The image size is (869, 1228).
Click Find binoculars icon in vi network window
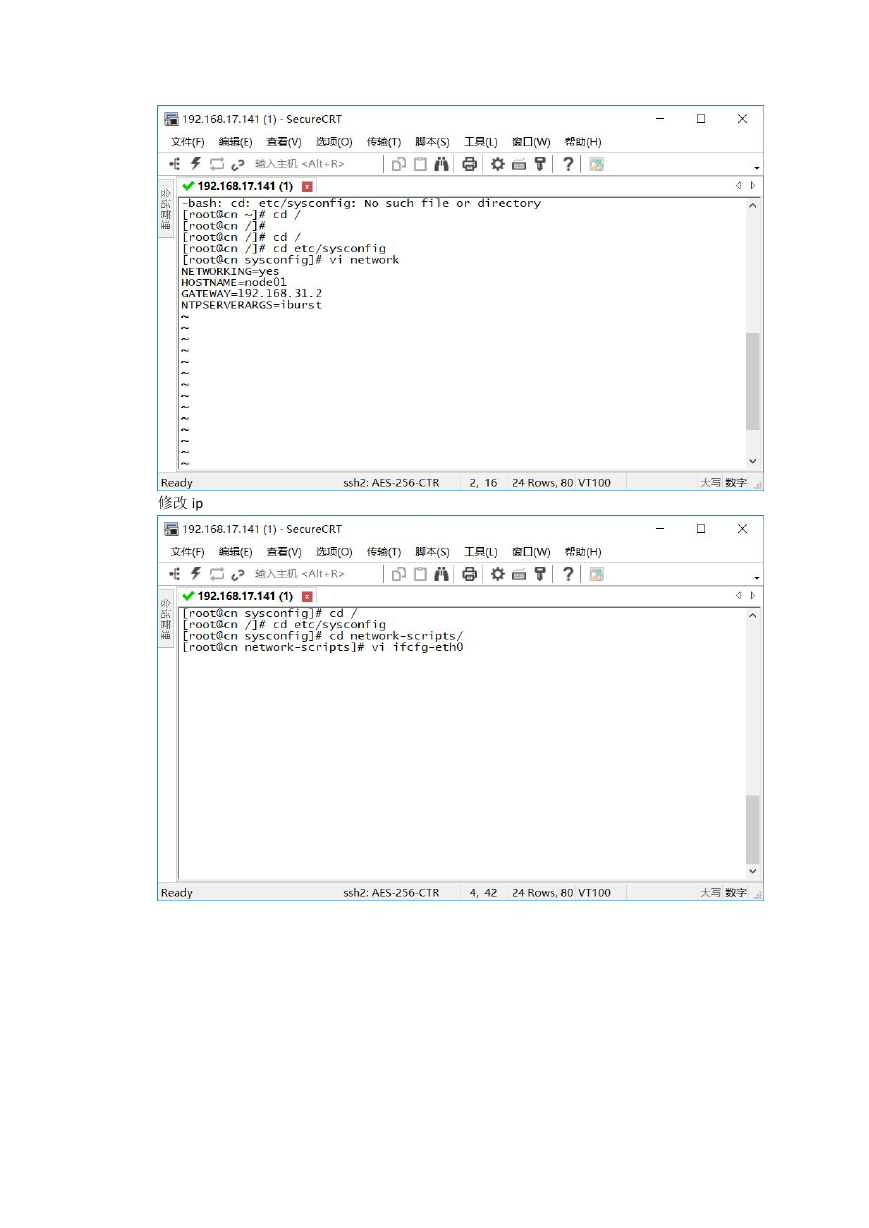tap(441, 164)
